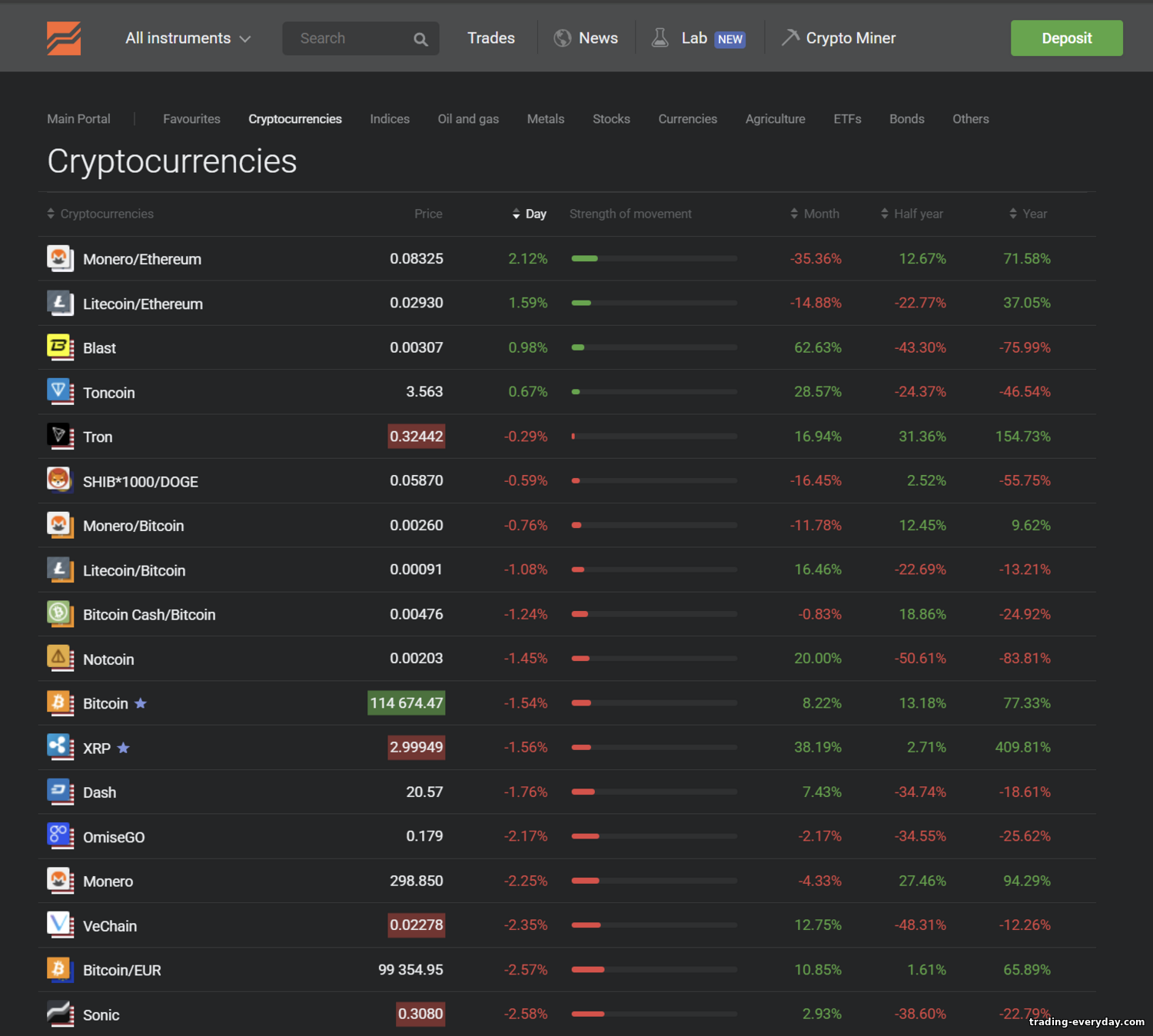
Task: Sort by the Half year column
Action: click(912, 214)
